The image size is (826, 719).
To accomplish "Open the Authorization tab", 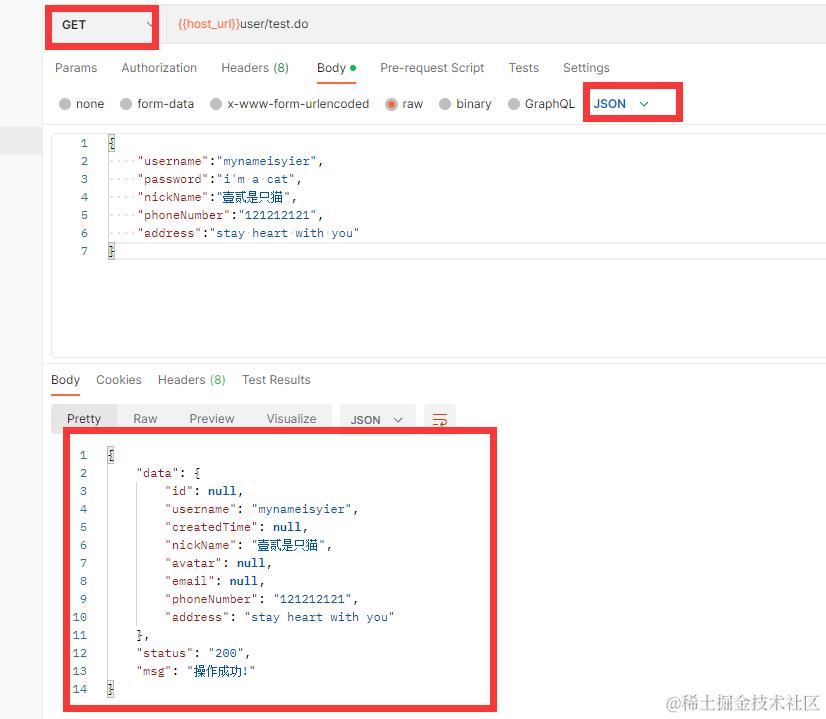I will tap(159, 68).
